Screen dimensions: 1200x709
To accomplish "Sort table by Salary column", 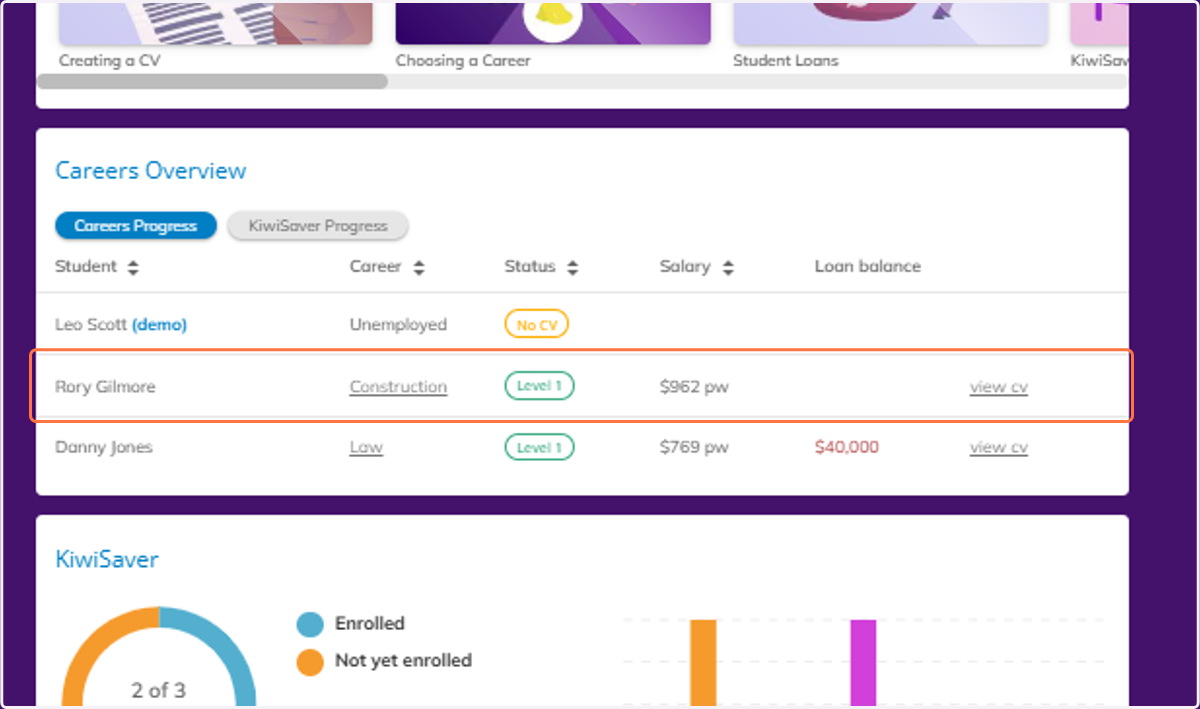I will [697, 267].
